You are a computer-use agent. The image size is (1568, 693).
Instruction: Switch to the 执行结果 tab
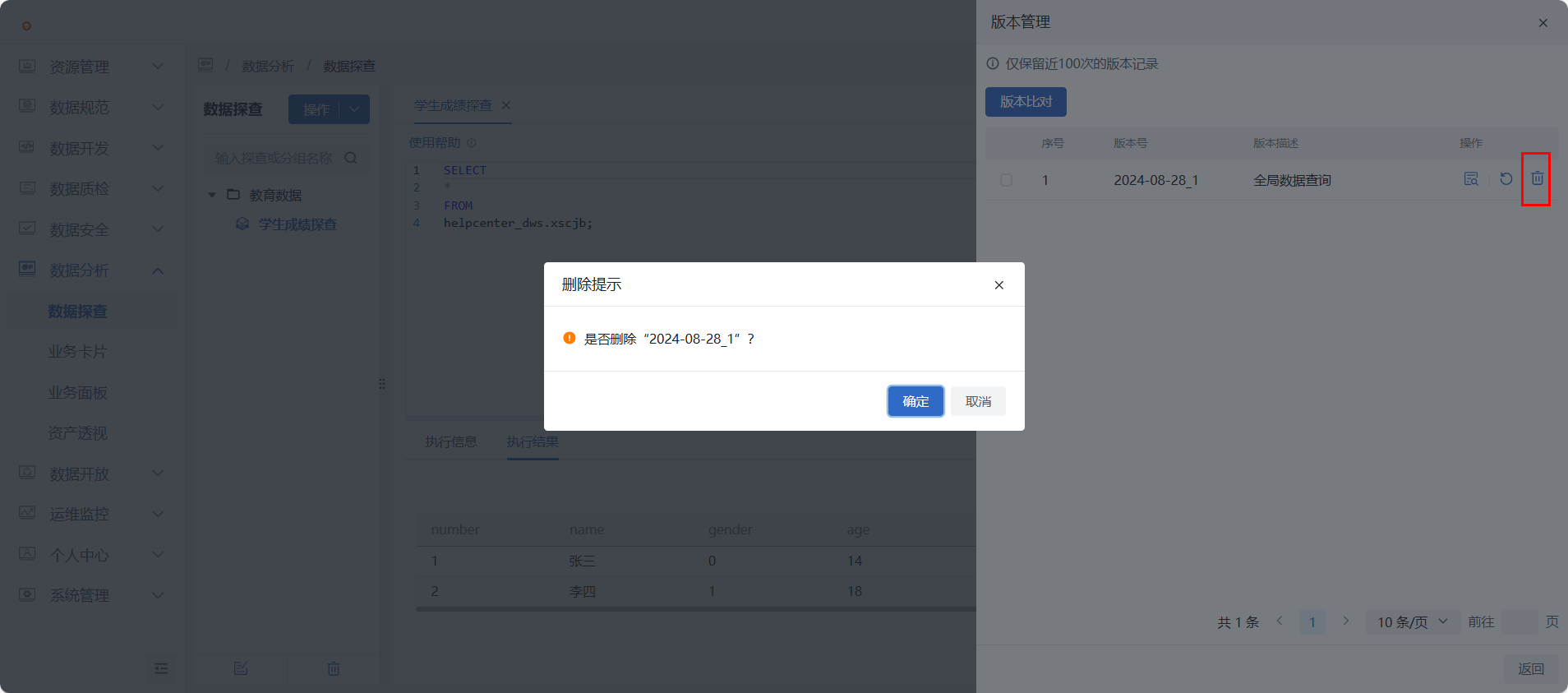[533, 442]
